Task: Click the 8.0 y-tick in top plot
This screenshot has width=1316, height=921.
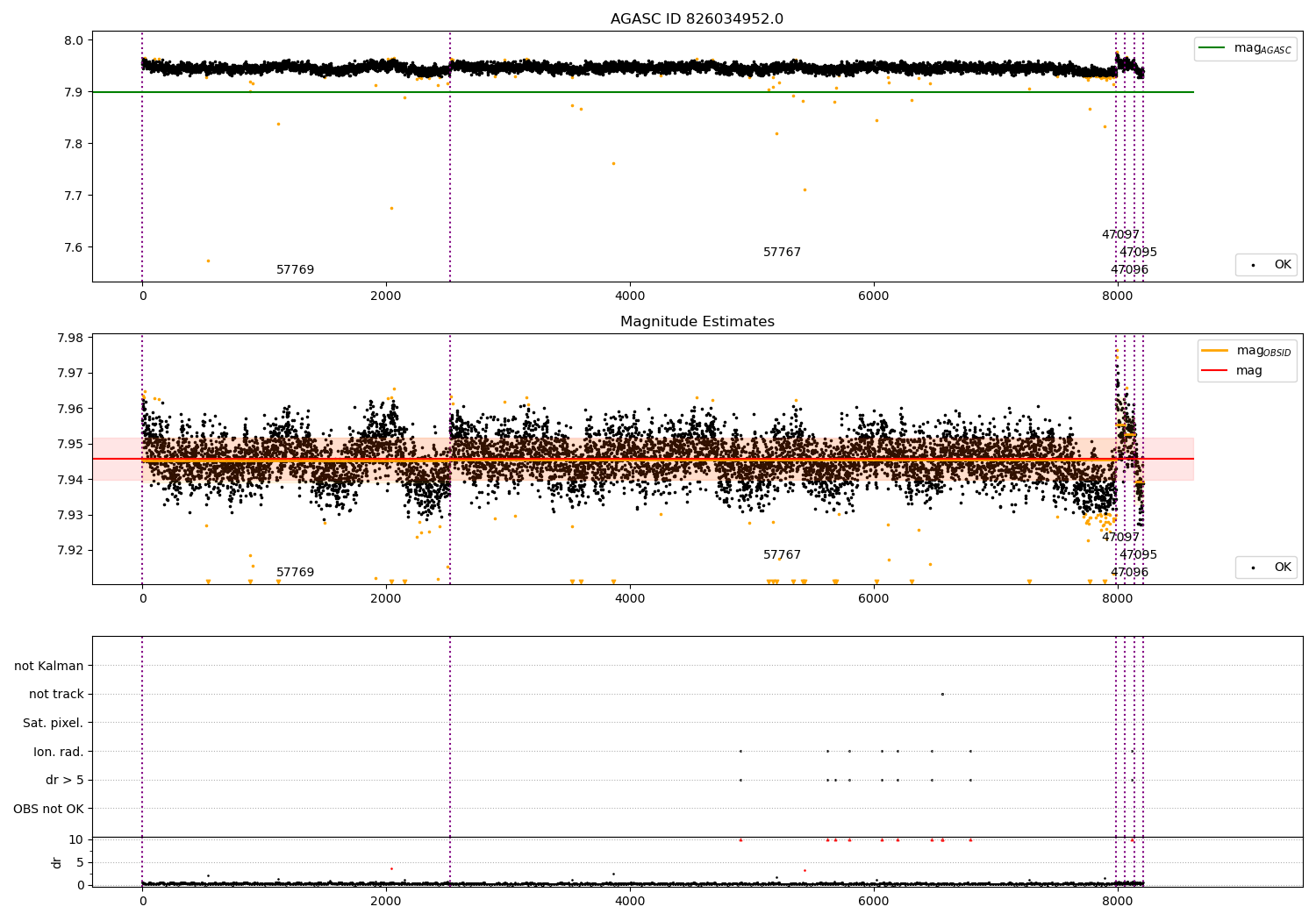Action: [x=74, y=40]
